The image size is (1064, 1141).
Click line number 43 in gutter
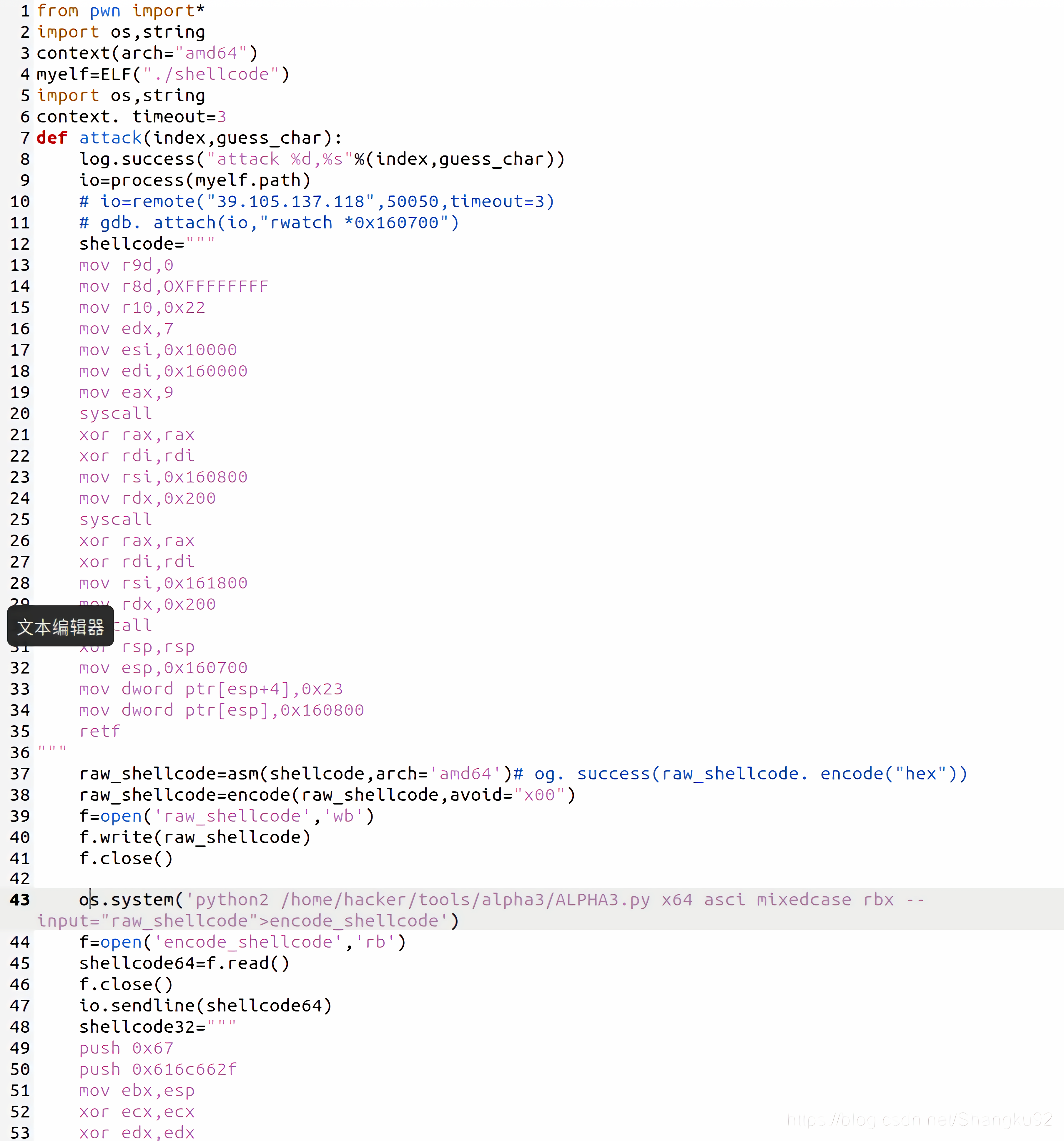click(x=19, y=899)
